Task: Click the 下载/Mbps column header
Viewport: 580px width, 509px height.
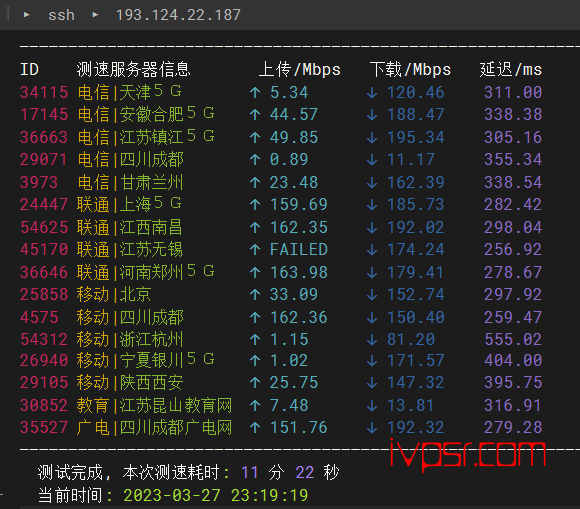Action: tap(411, 70)
